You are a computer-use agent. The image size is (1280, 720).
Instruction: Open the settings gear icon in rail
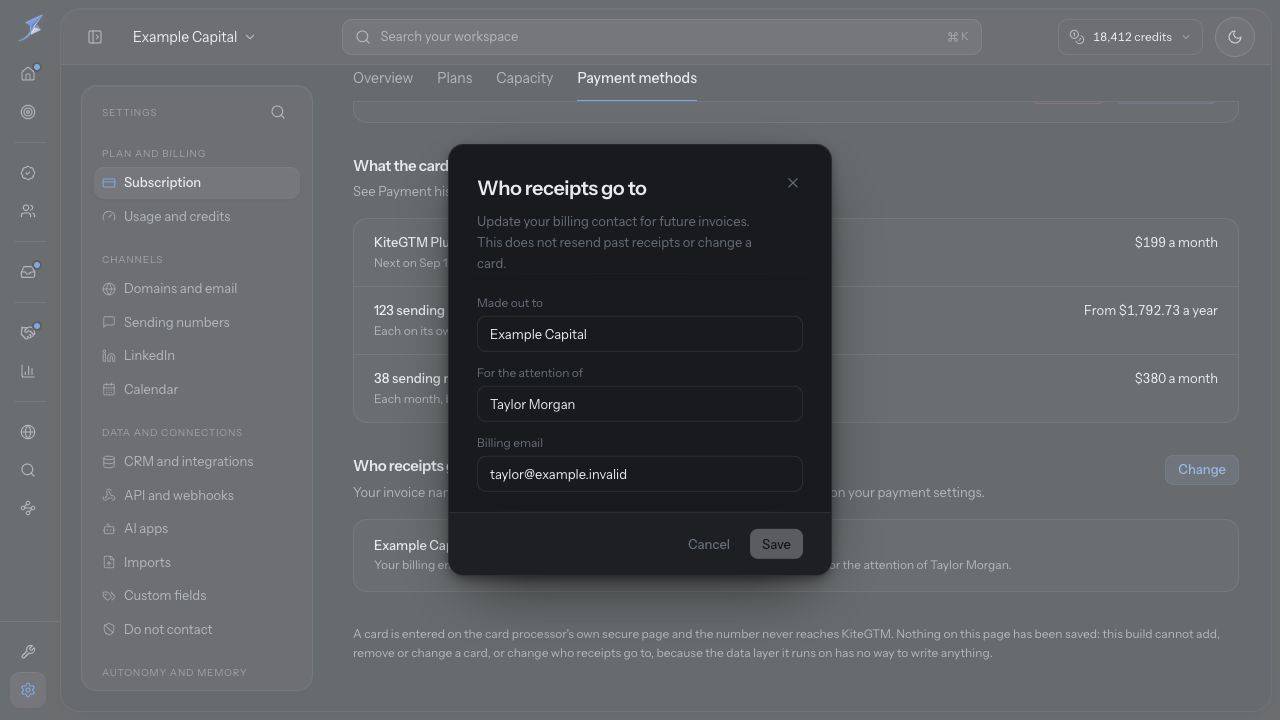28,690
